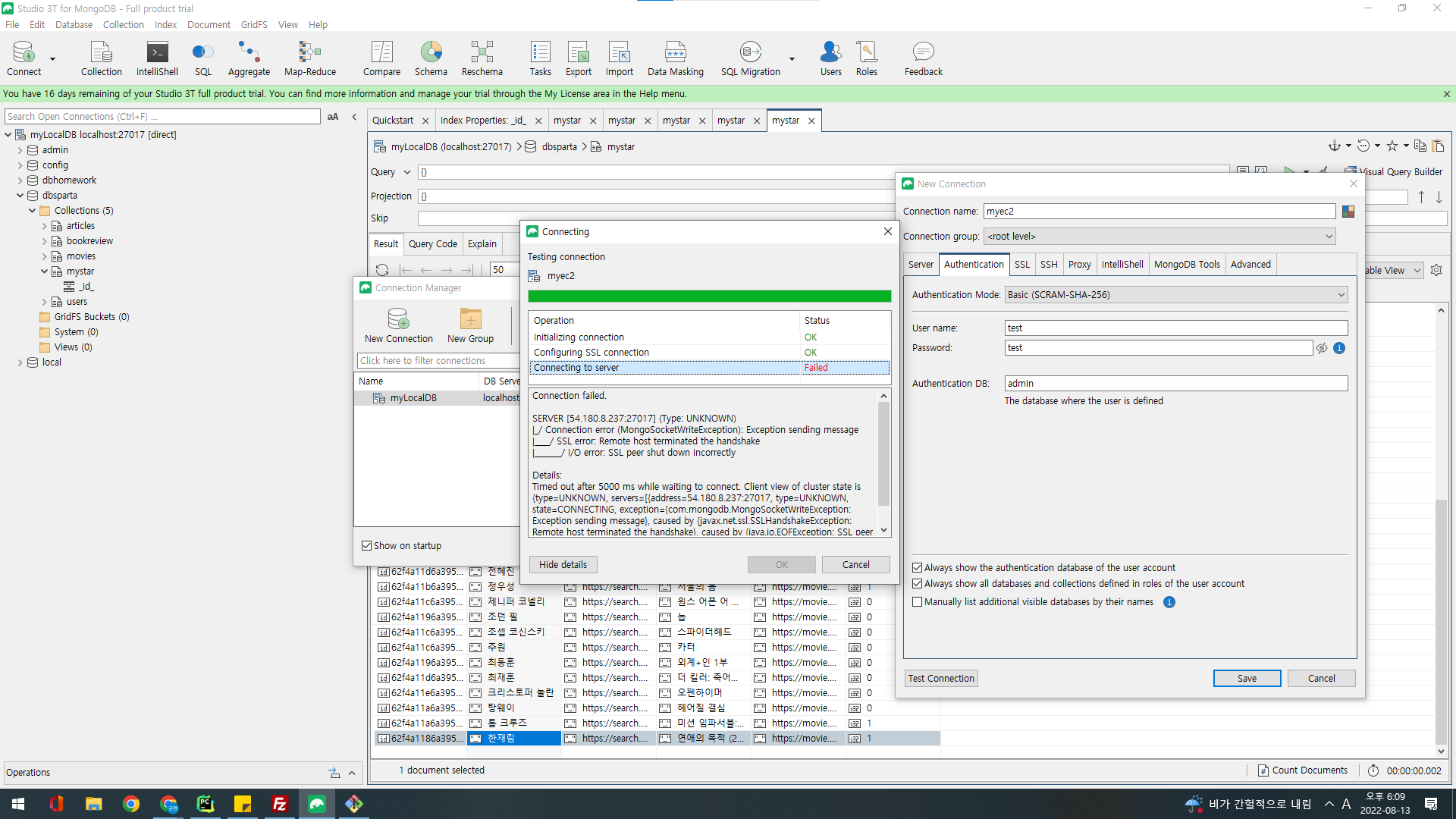Toggle always show authentication database checkbox
Viewport: 1456px width, 819px height.
point(918,568)
